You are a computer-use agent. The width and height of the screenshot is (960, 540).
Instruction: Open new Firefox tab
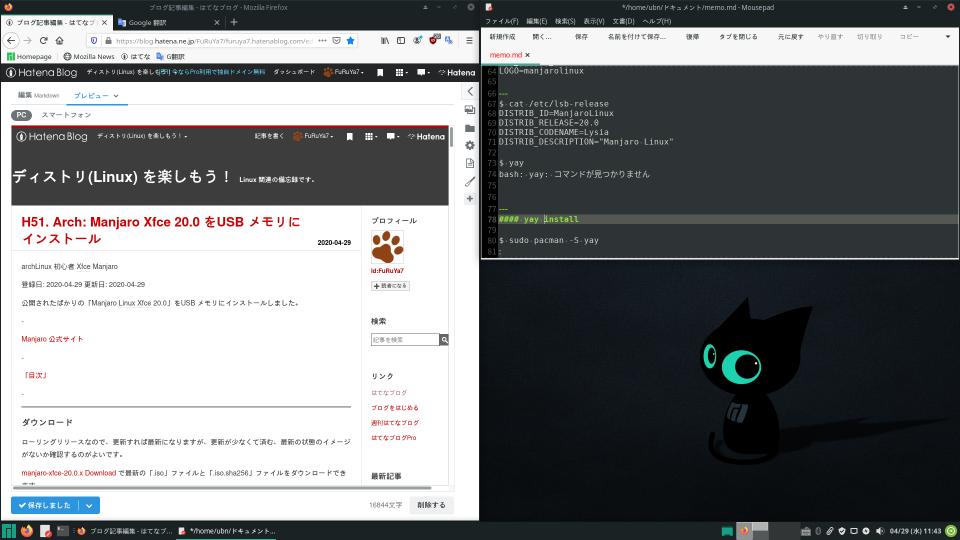tap(234, 22)
